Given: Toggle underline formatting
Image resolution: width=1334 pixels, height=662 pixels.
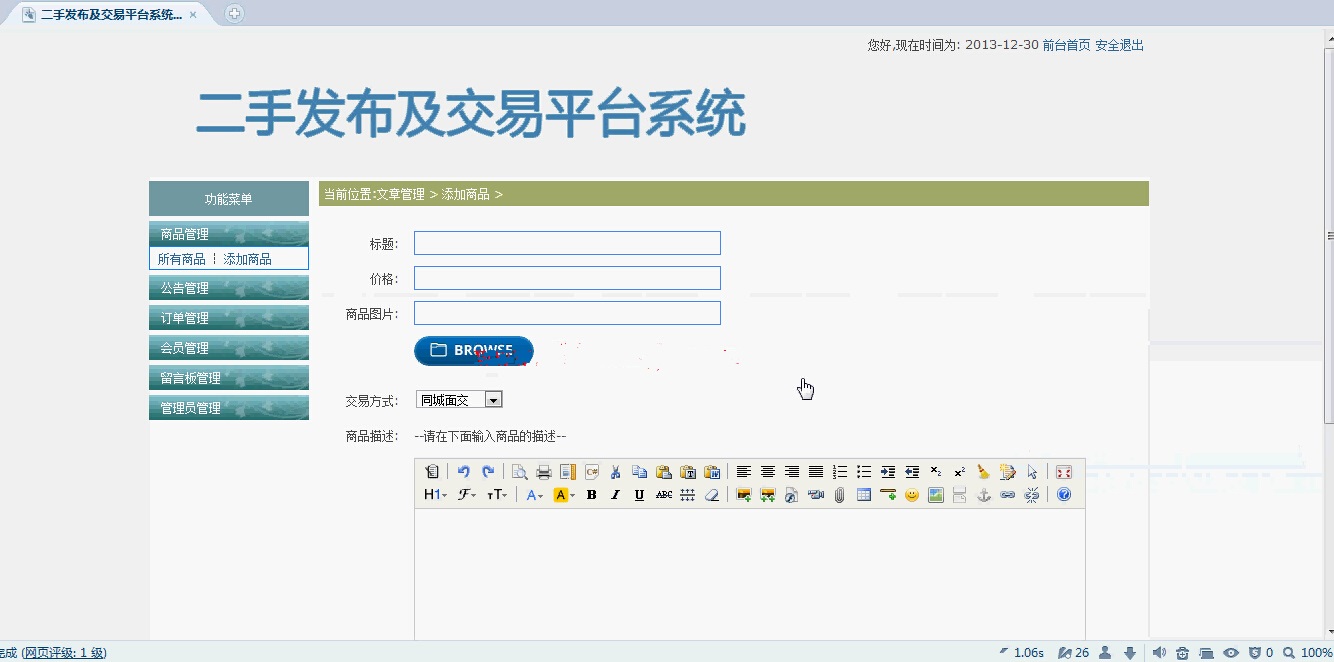Looking at the screenshot, I should click(x=639, y=495).
